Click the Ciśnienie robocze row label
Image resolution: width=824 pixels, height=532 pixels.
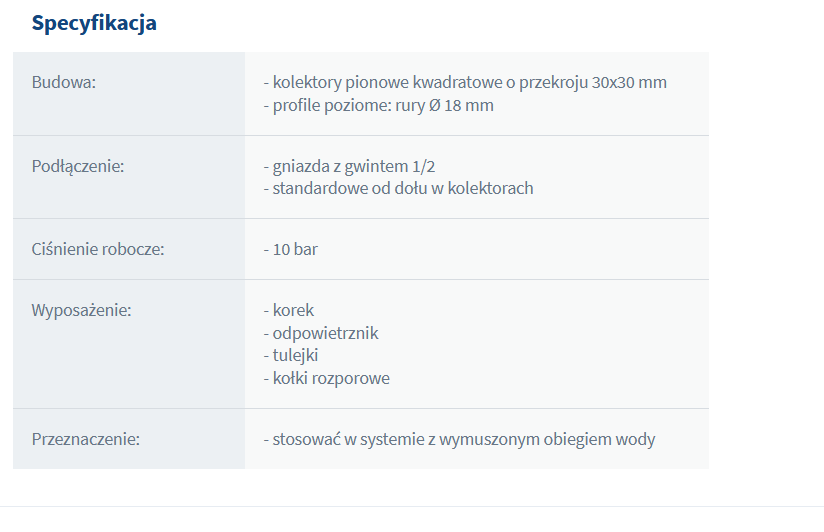(98, 249)
